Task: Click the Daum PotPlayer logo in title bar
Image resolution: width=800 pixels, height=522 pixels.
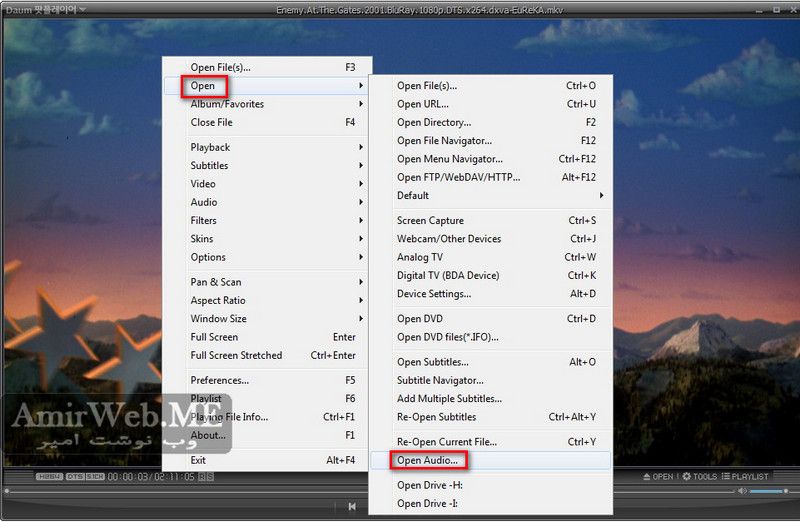Action: point(44,9)
